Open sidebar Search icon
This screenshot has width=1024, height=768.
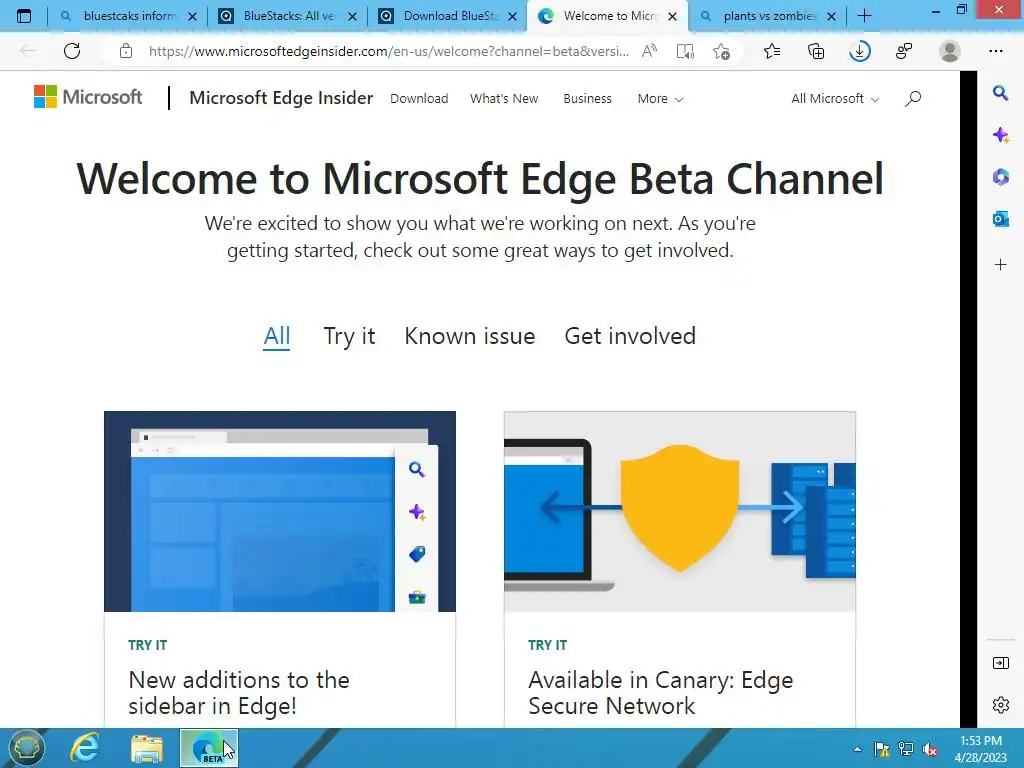tap(1000, 93)
